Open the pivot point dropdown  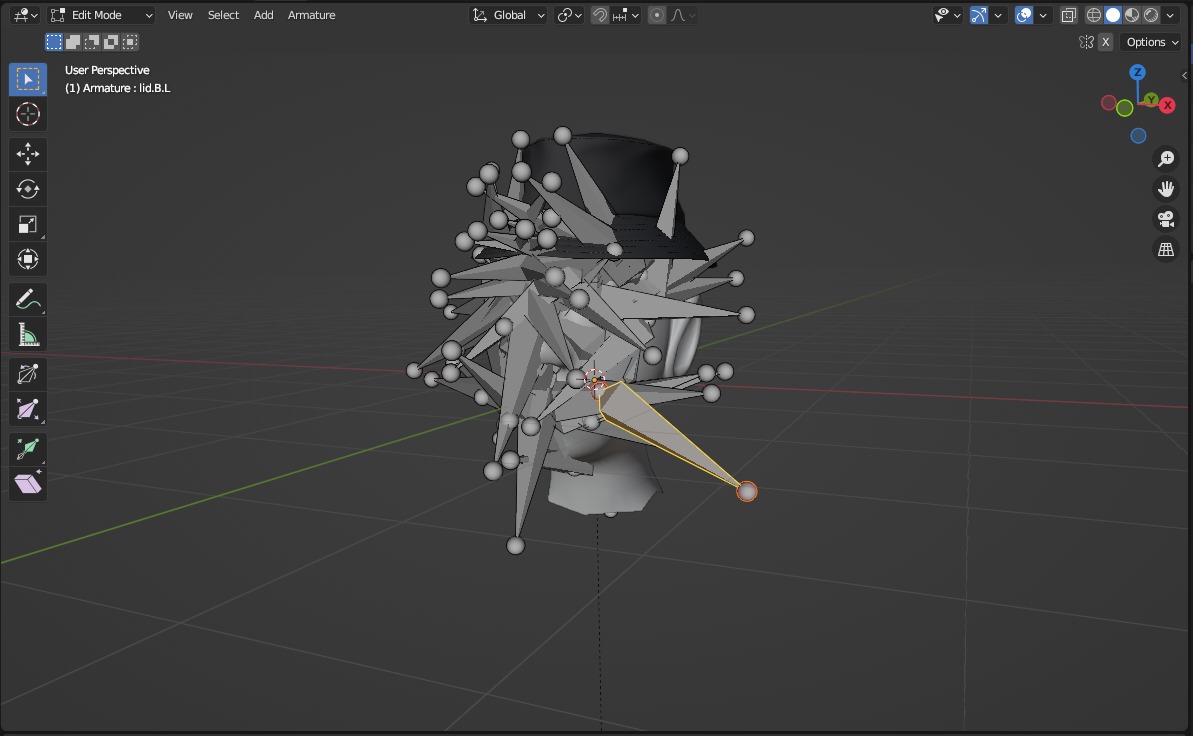click(x=569, y=15)
